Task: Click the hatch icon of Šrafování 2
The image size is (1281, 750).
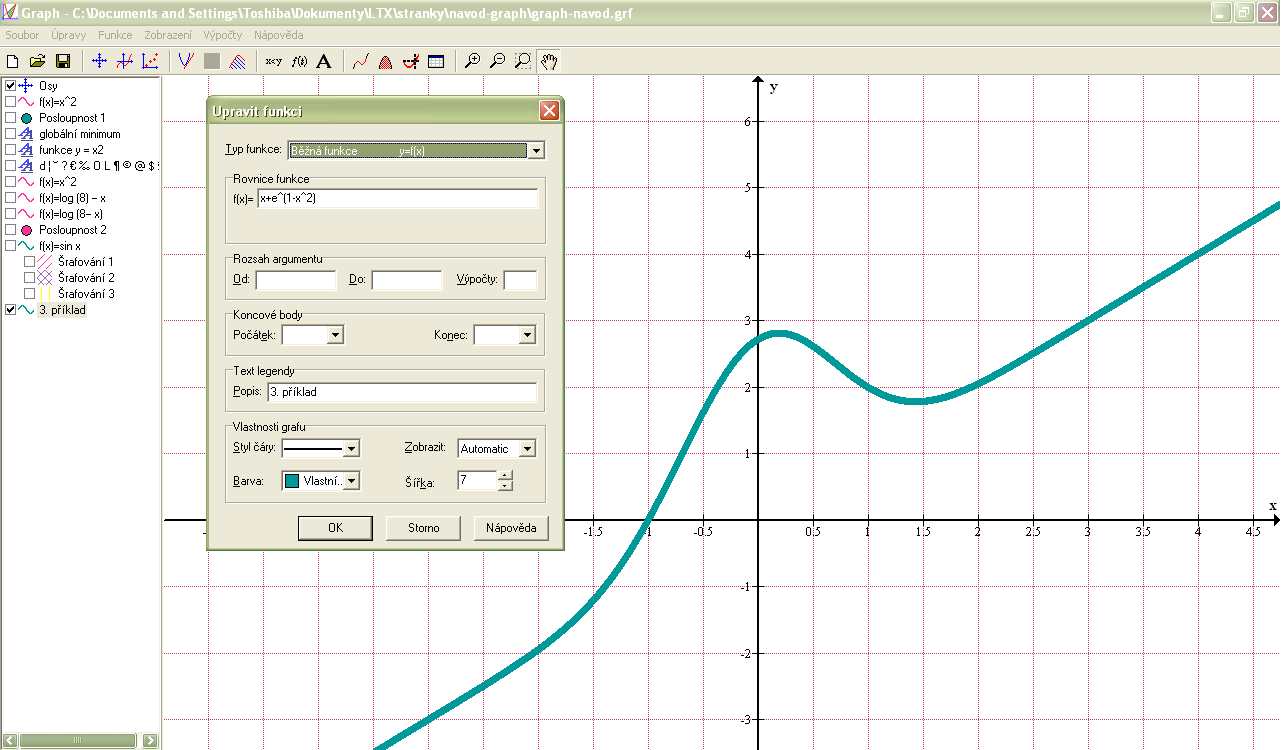Action: point(44,278)
